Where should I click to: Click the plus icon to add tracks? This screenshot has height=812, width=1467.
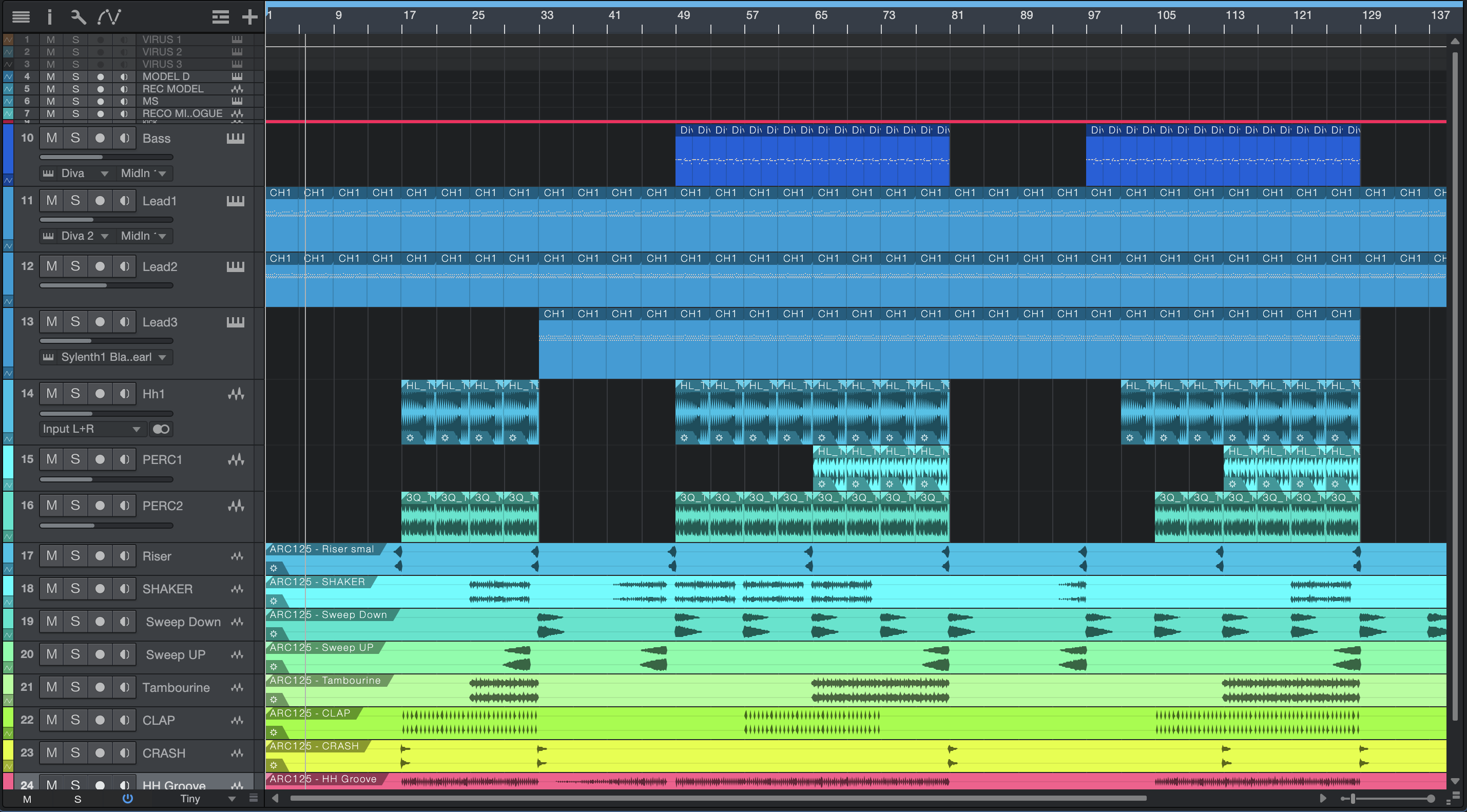click(x=249, y=17)
